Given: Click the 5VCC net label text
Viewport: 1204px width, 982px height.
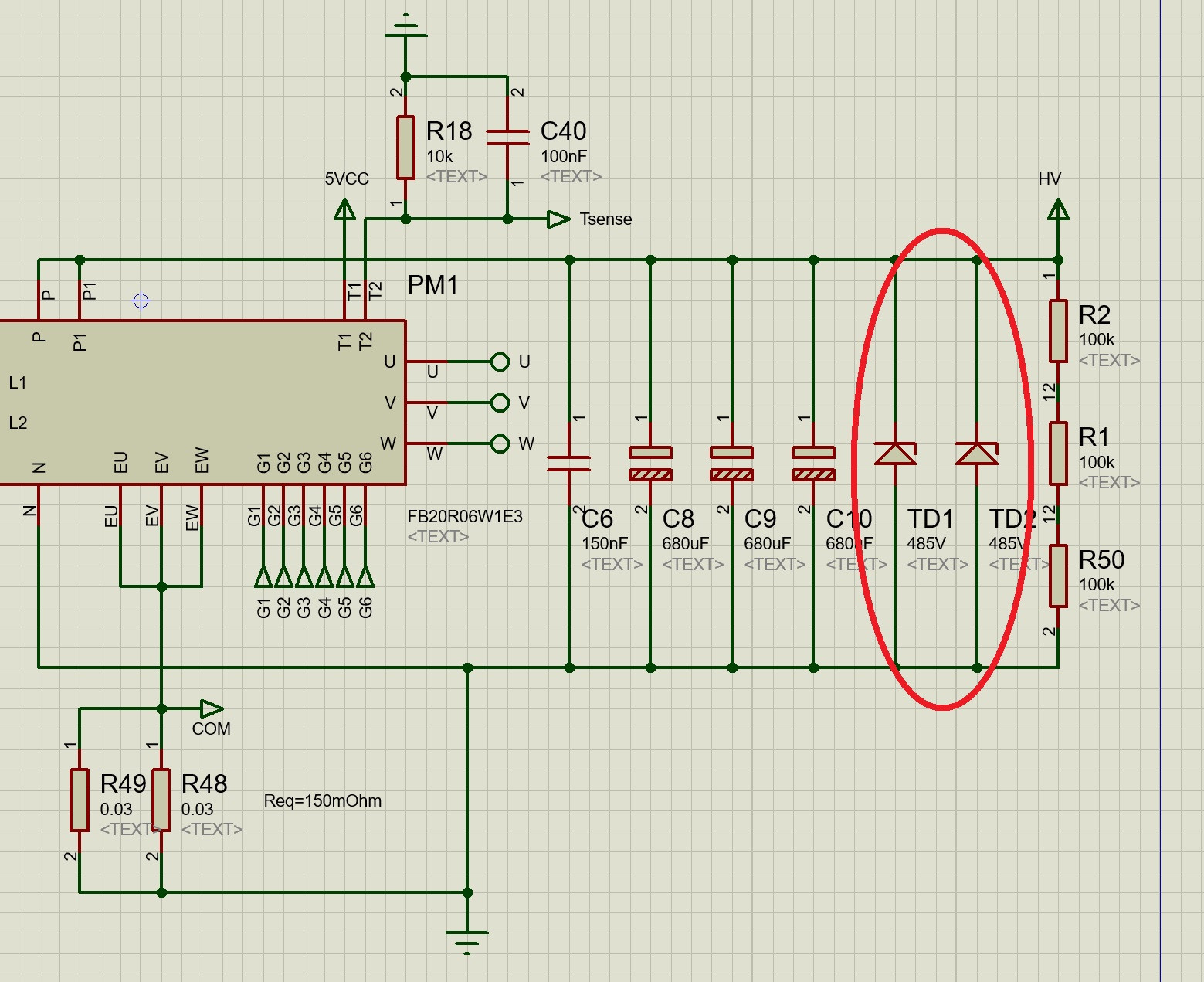Looking at the screenshot, I should [347, 179].
